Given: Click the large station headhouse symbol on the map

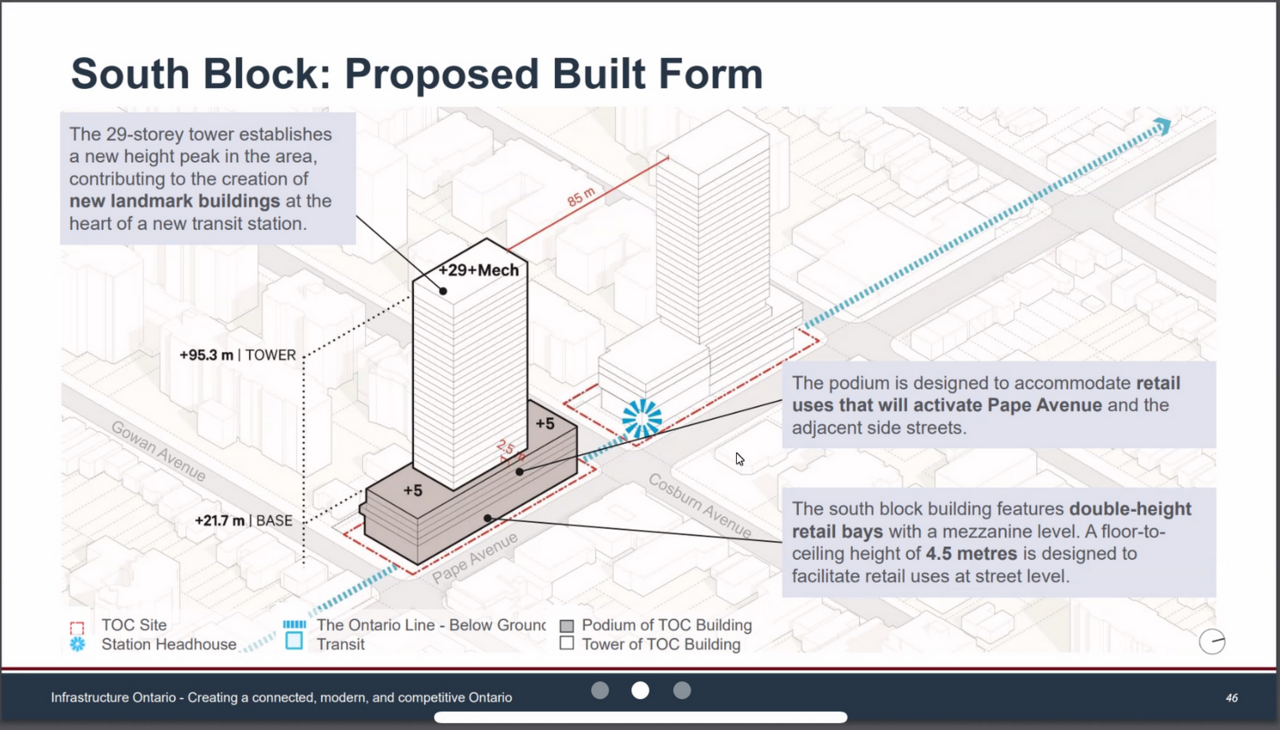Looking at the screenshot, I should 642,419.
